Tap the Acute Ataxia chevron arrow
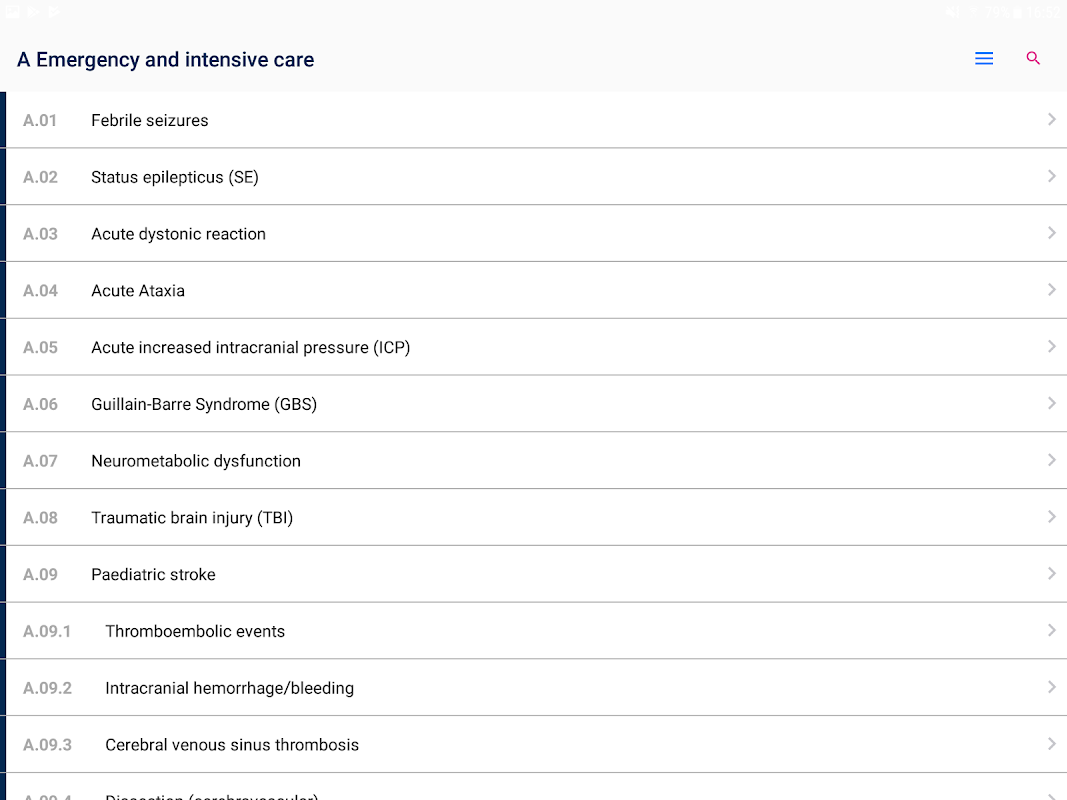This screenshot has height=800, width=1067. point(1051,290)
